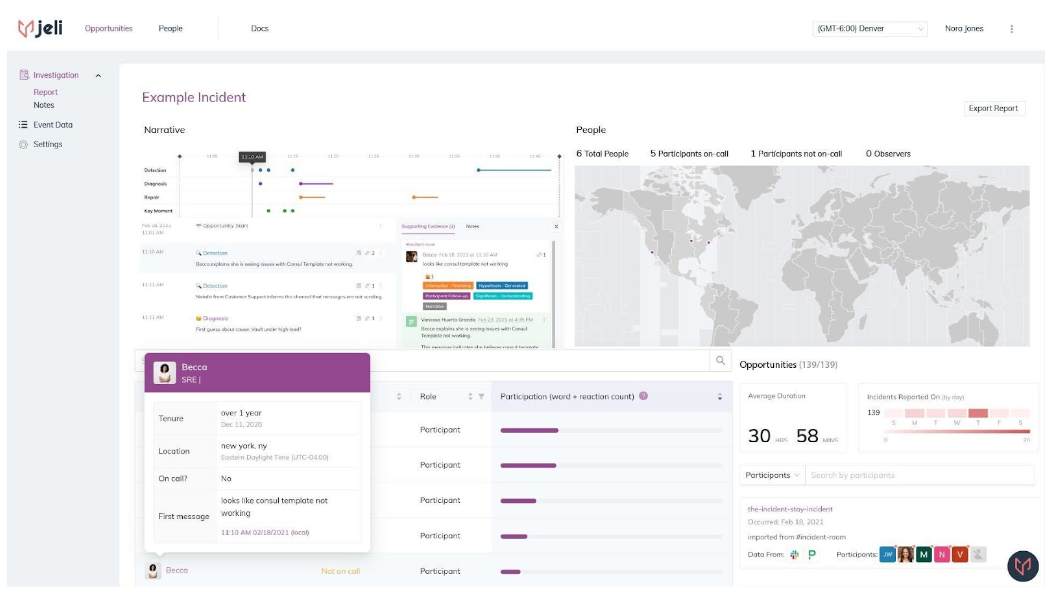Click the long blue Detection bar on timeline
The image size is (1060, 592).
[x=515, y=170]
